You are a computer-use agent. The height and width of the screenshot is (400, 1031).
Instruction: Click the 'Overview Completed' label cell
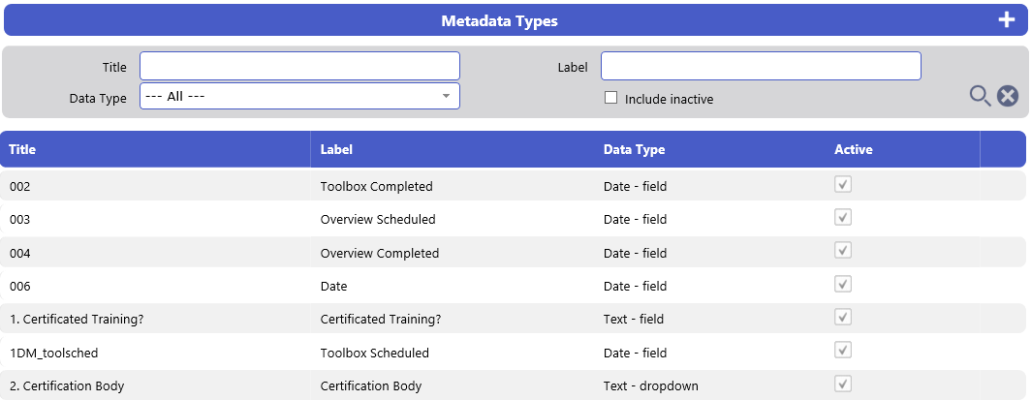pos(379,253)
